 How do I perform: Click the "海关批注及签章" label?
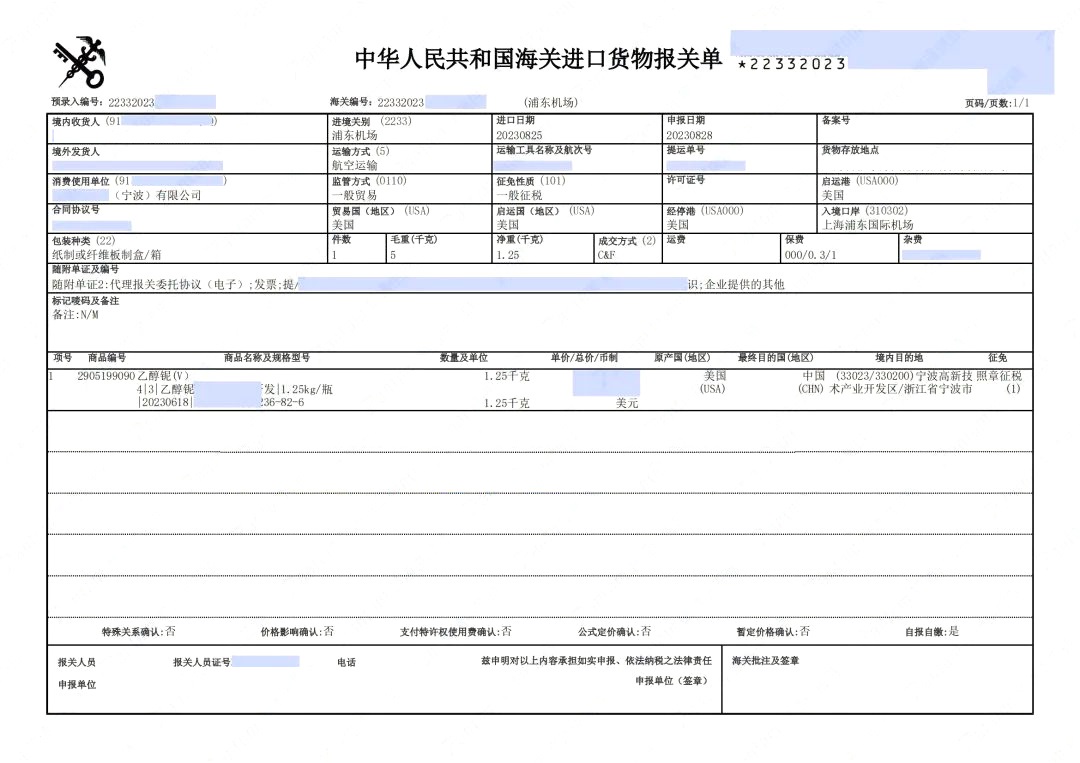click(765, 660)
